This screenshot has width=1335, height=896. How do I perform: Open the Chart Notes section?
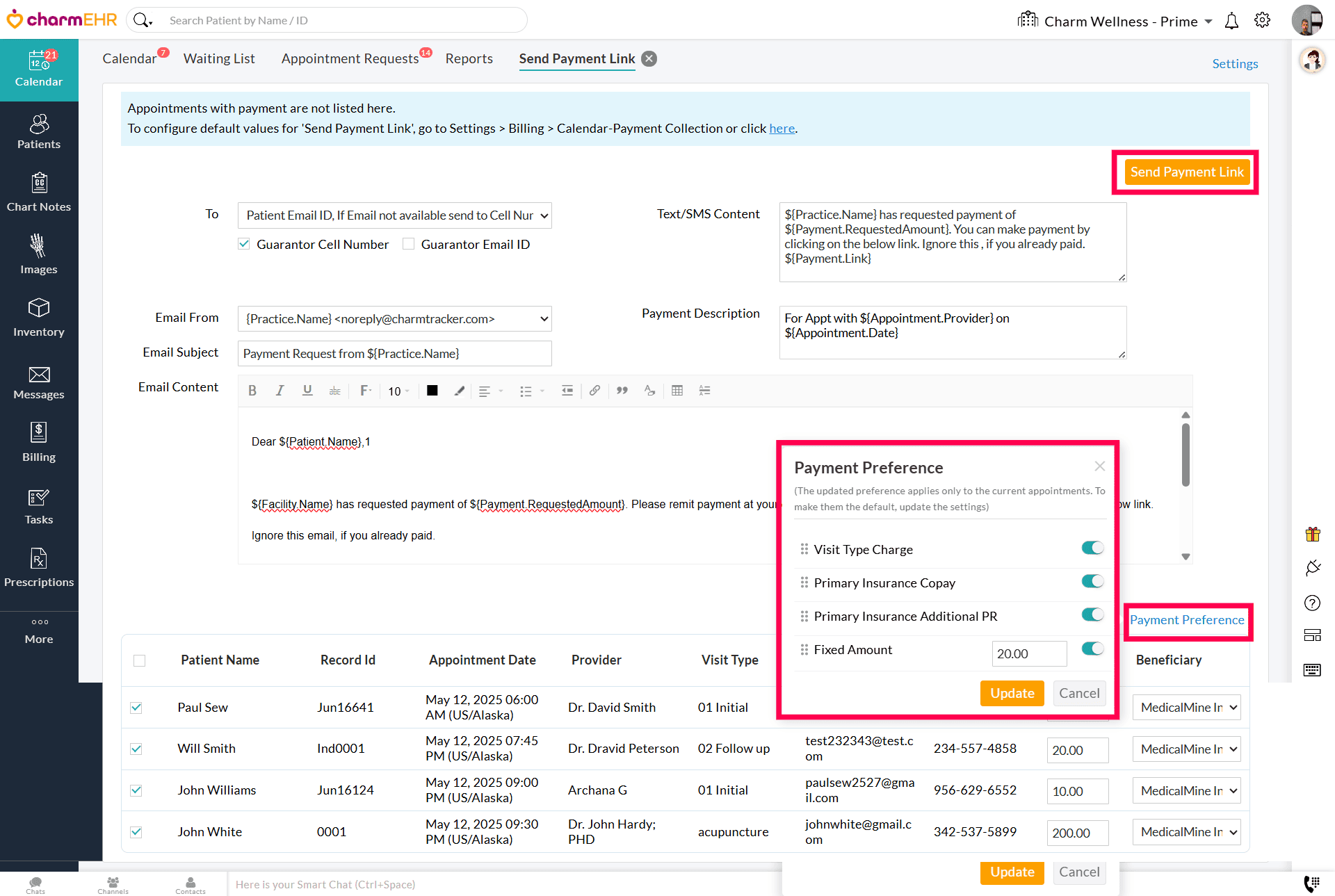(39, 193)
